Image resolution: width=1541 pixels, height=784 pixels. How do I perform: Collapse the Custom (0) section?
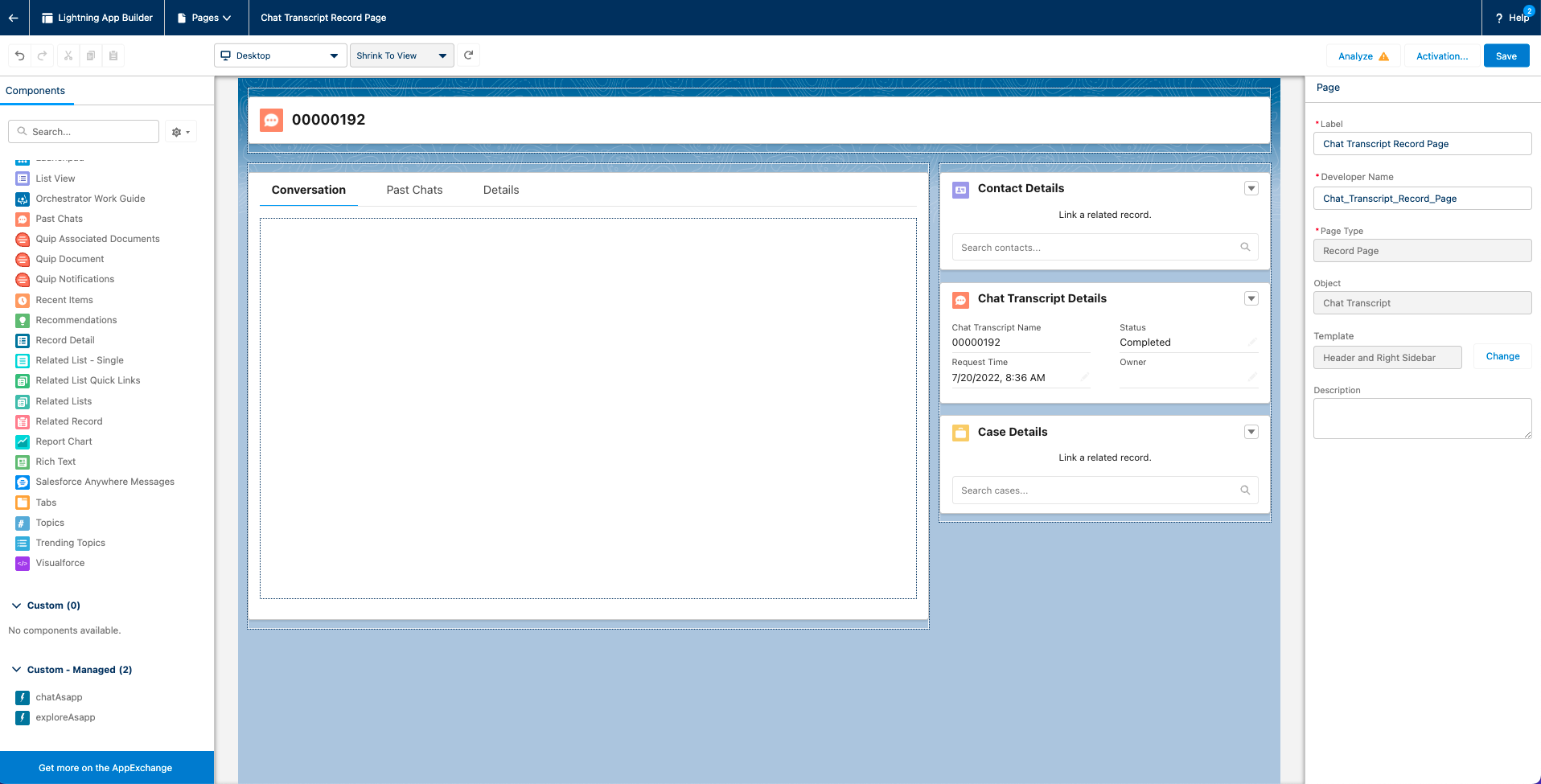click(x=16, y=605)
